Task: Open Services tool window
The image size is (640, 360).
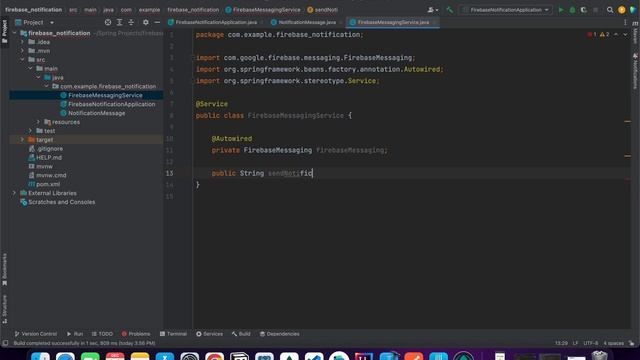Action: tap(209, 334)
